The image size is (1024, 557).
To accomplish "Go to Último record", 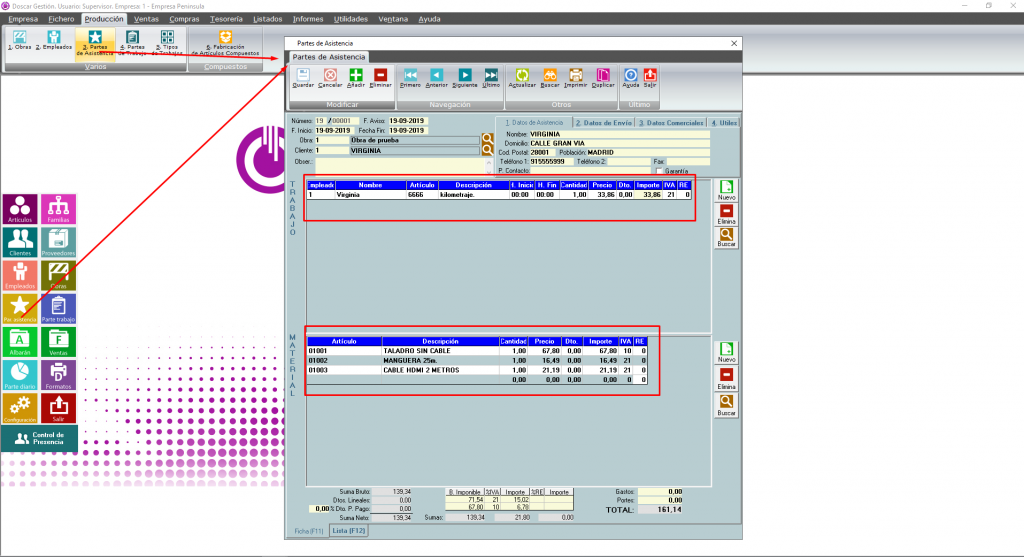I will (491, 78).
